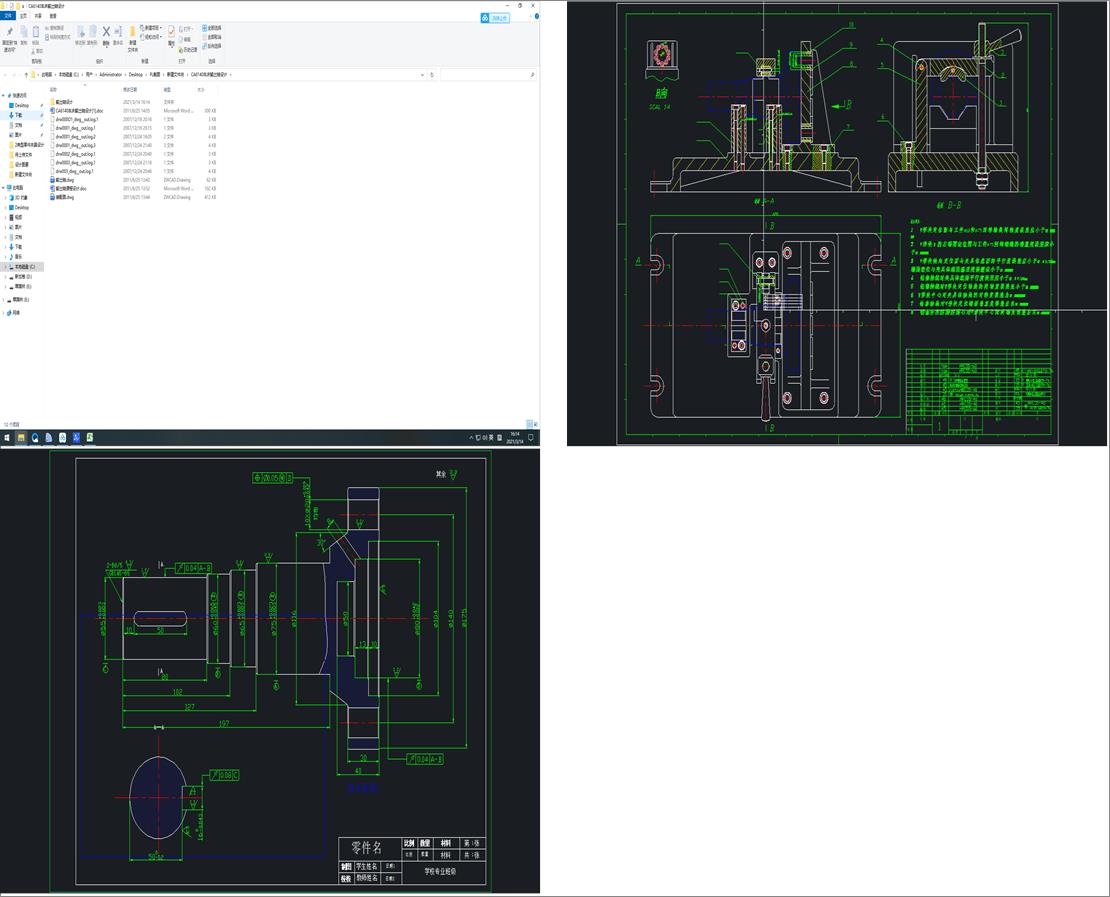Click the Windows Start button

coord(6,438)
